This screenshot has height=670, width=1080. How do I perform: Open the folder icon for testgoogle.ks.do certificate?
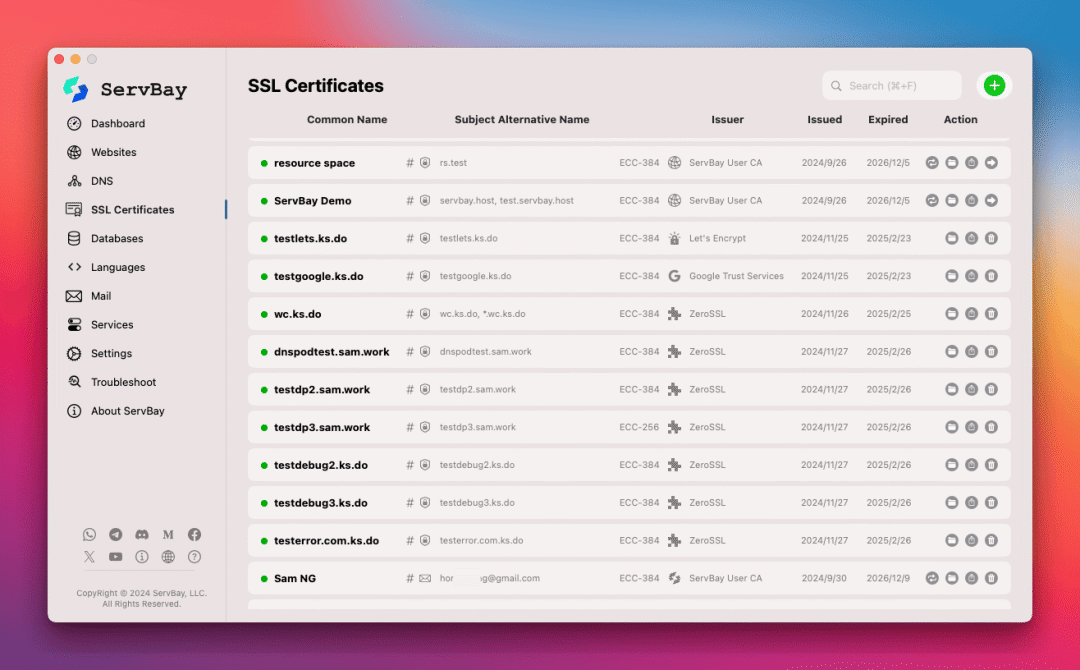952,276
